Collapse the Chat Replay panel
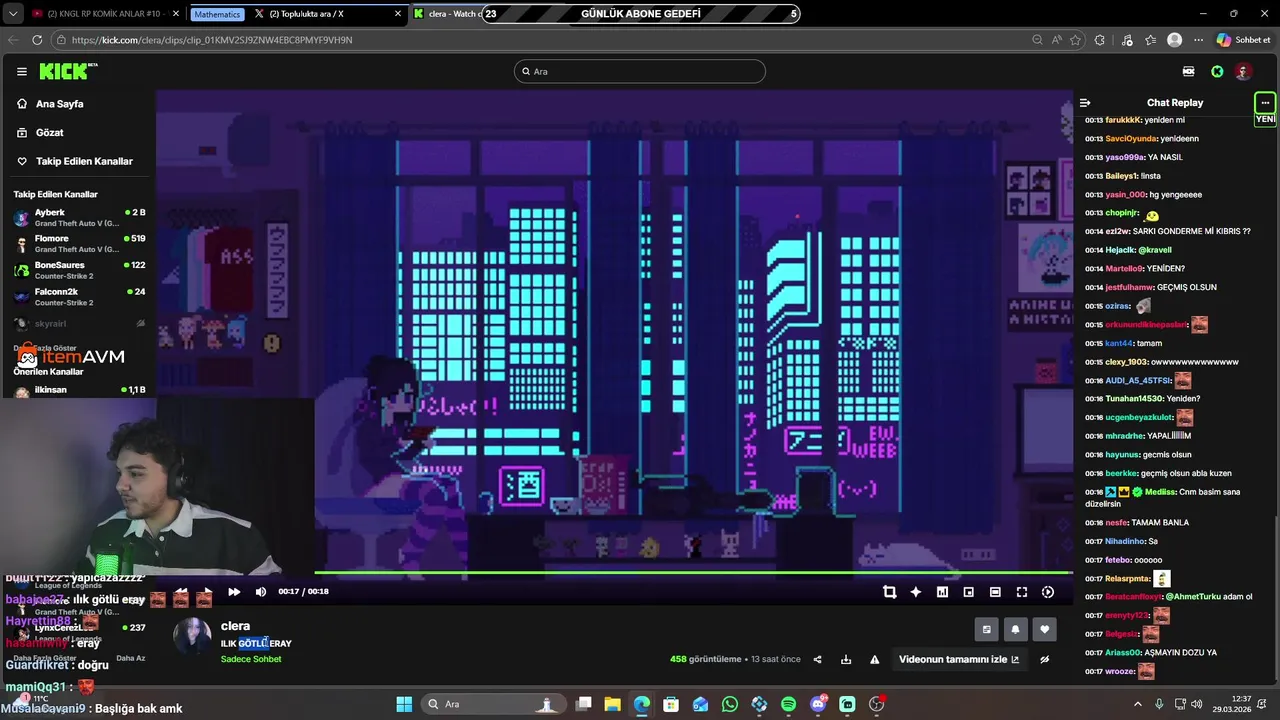Image resolution: width=1280 pixels, height=720 pixels. click(1085, 102)
